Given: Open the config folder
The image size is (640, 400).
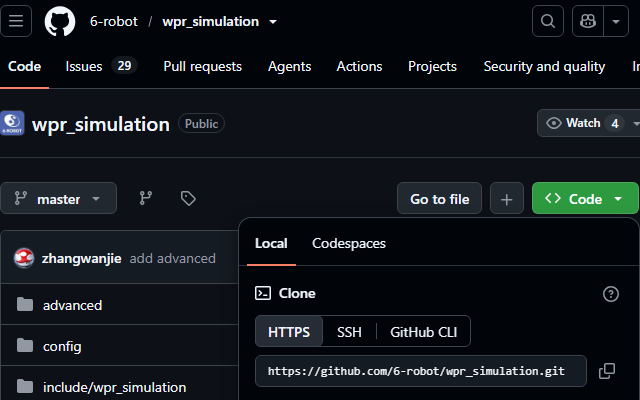Looking at the screenshot, I should click(x=62, y=347).
